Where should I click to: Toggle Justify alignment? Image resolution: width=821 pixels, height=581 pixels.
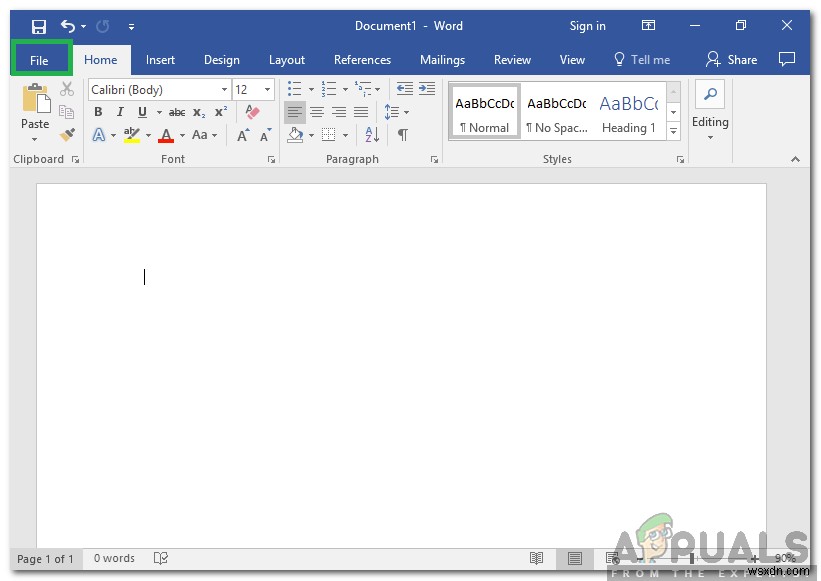point(361,112)
